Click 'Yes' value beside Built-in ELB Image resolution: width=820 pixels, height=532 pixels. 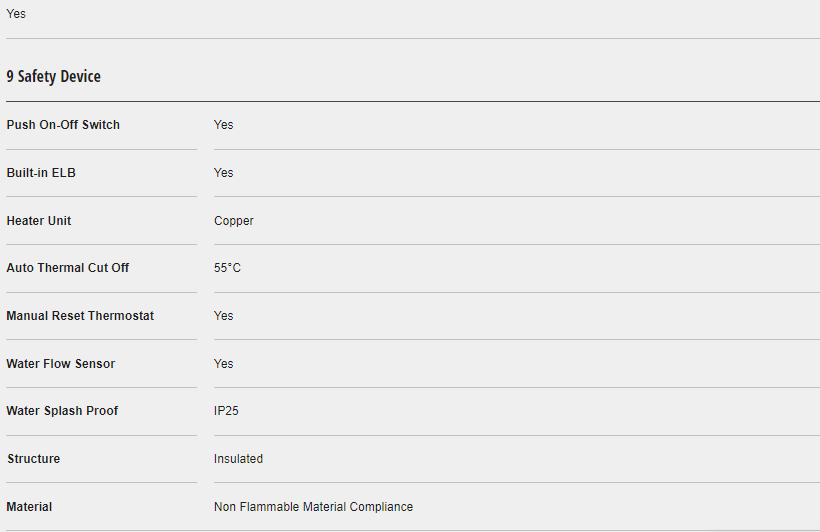coord(223,173)
